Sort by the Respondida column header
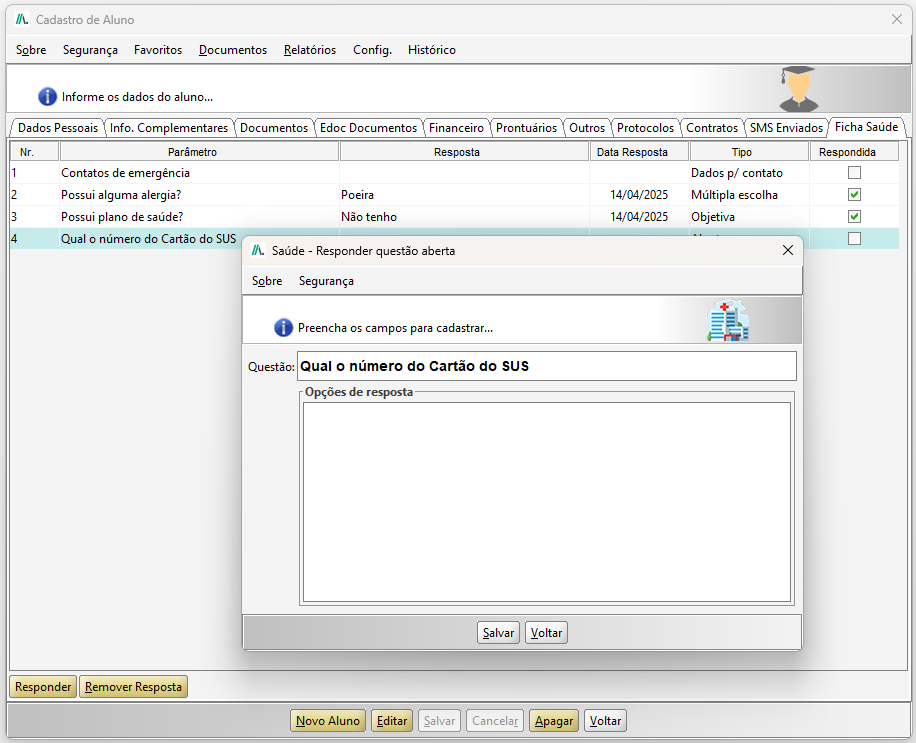Viewport: 916px width, 743px height. [x=854, y=152]
